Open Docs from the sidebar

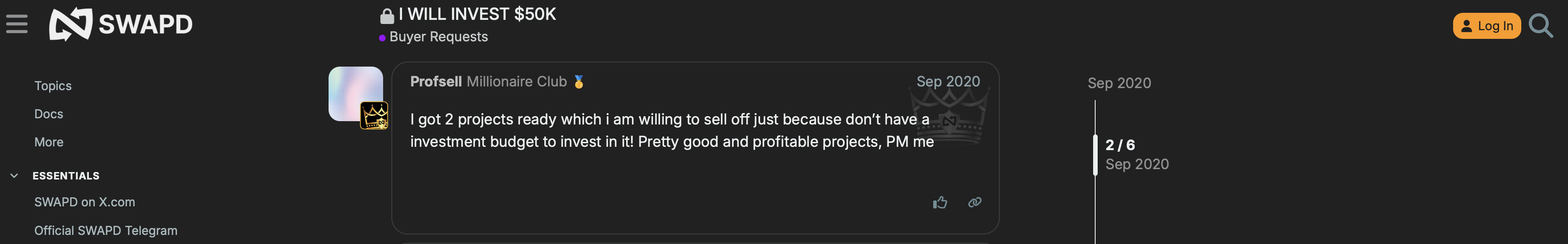coord(49,114)
